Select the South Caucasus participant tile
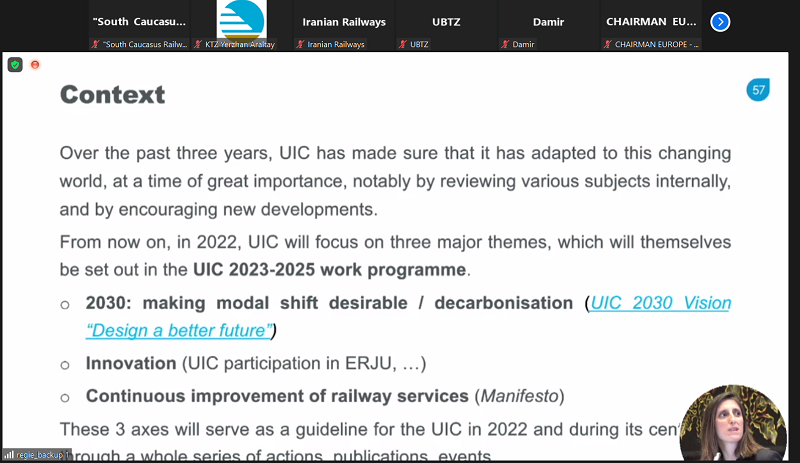Image resolution: width=800 pixels, height=463 pixels. 148,22
